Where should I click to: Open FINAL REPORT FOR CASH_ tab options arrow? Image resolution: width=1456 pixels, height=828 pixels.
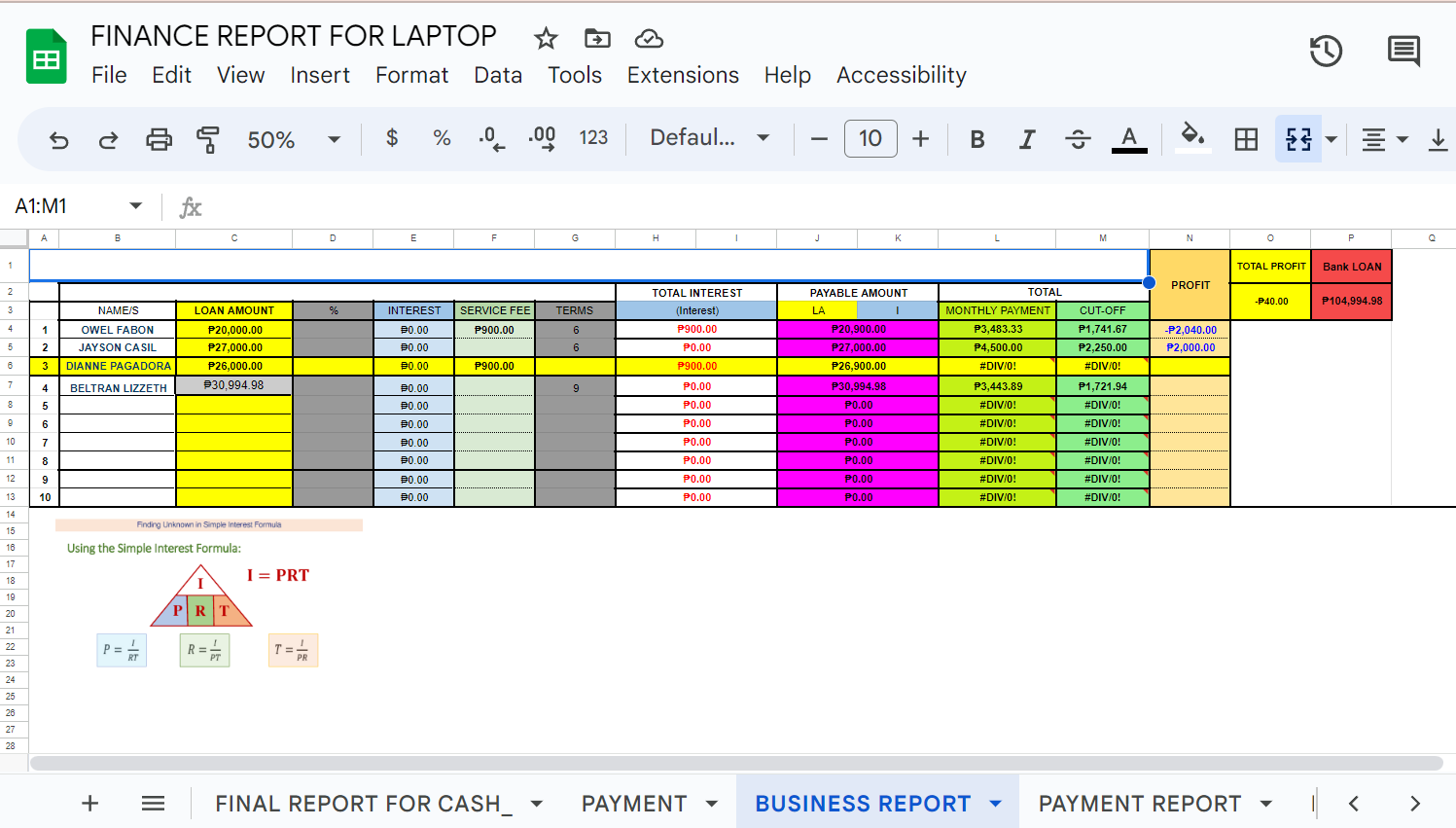point(536,804)
